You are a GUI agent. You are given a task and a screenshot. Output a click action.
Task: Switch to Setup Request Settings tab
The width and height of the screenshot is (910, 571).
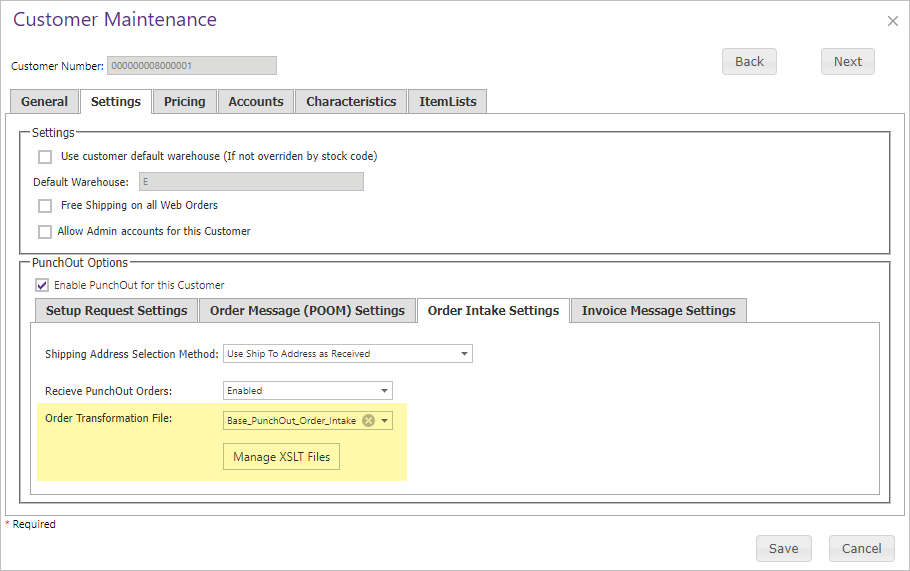(x=117, y=310)
